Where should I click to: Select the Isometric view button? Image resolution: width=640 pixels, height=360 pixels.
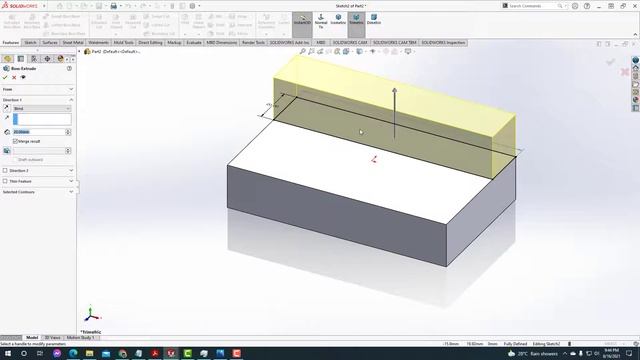(x=338, y=19)
